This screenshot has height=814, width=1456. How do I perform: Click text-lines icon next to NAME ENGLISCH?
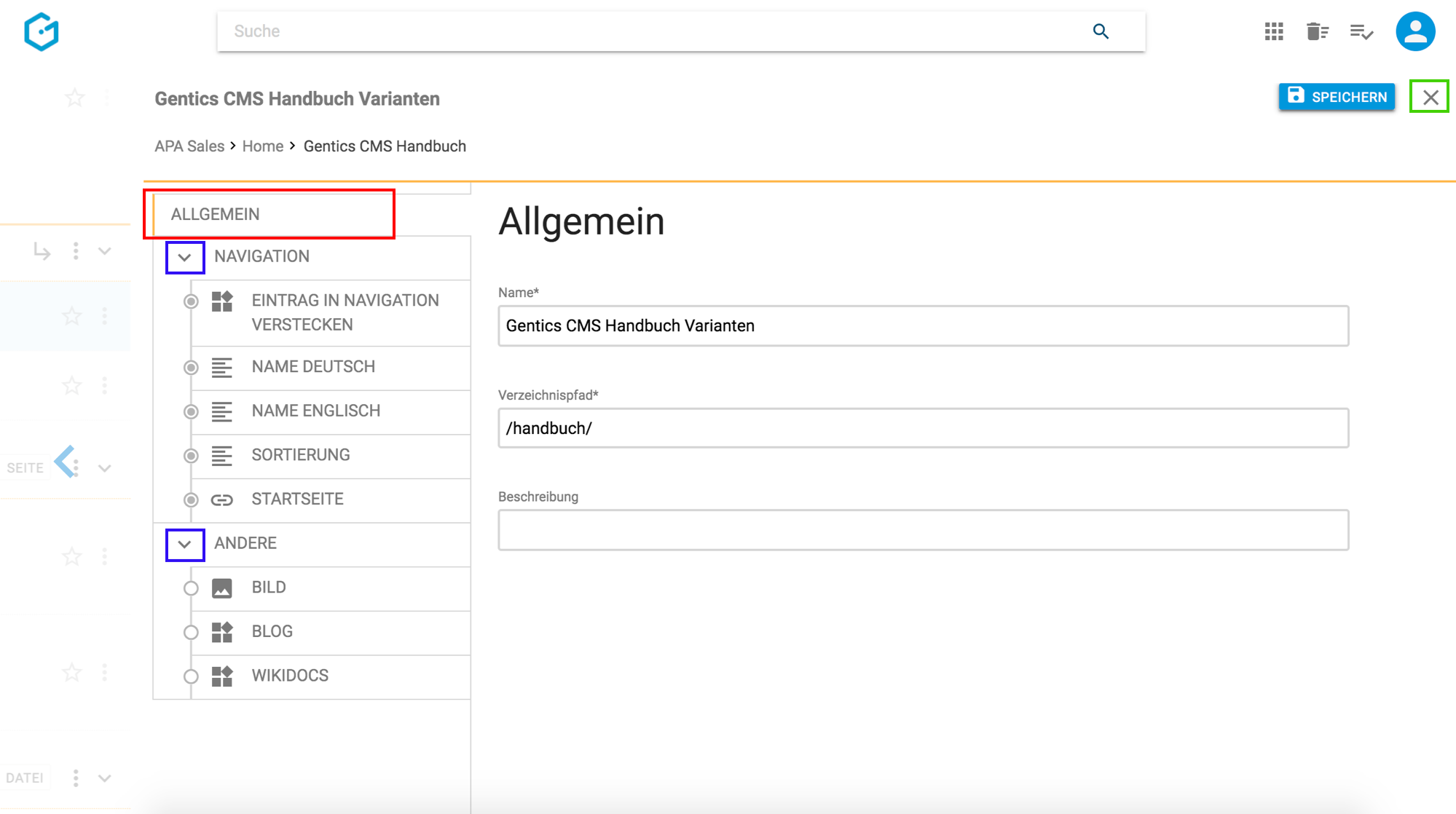tap(222, 412)
